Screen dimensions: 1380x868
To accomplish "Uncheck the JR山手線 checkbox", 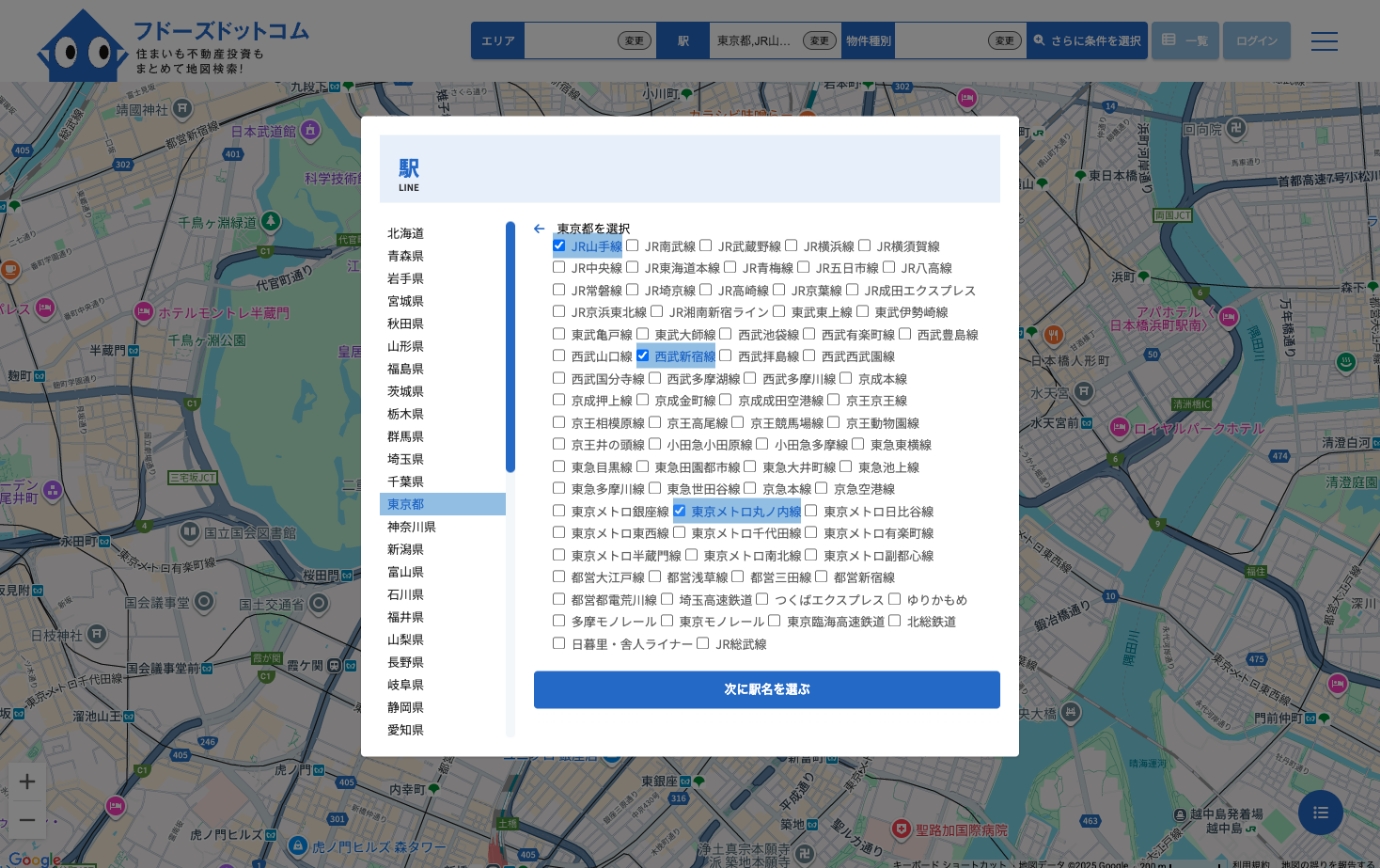I will click(559, 245).
